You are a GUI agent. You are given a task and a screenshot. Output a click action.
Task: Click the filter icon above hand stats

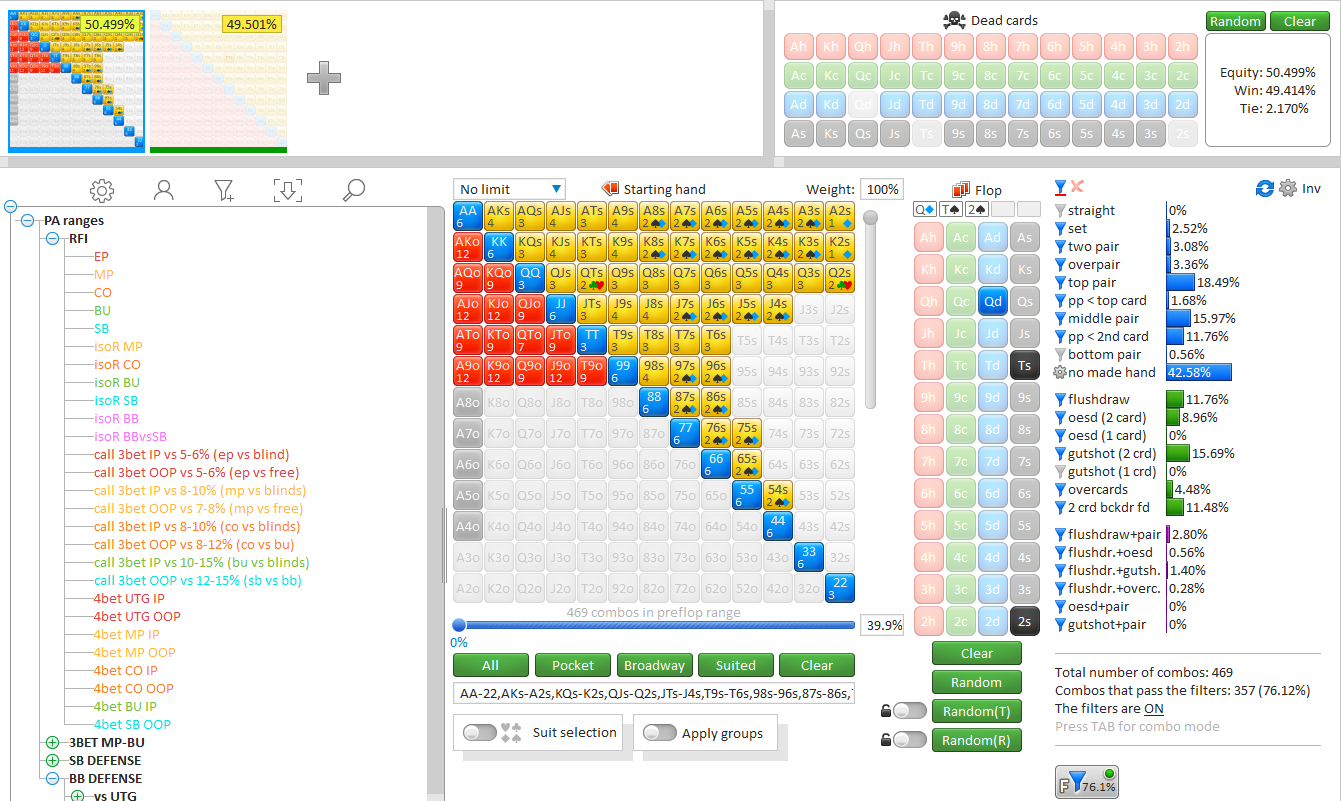[1061, 187]
